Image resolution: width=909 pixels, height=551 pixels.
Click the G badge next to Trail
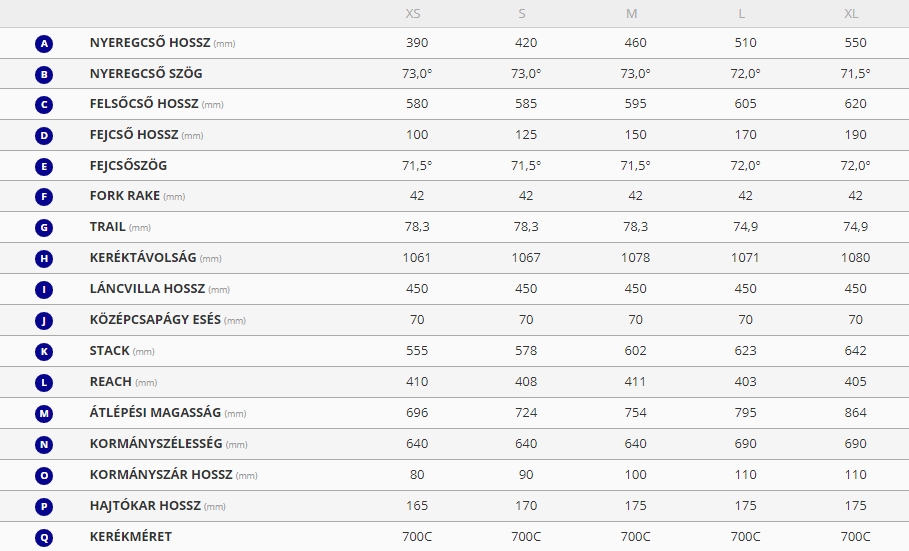click(43, 228)
